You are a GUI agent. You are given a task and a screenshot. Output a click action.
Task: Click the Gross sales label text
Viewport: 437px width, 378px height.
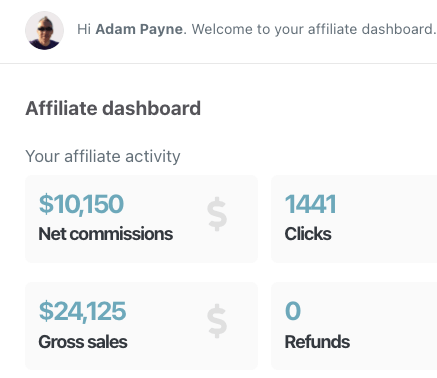83,342
